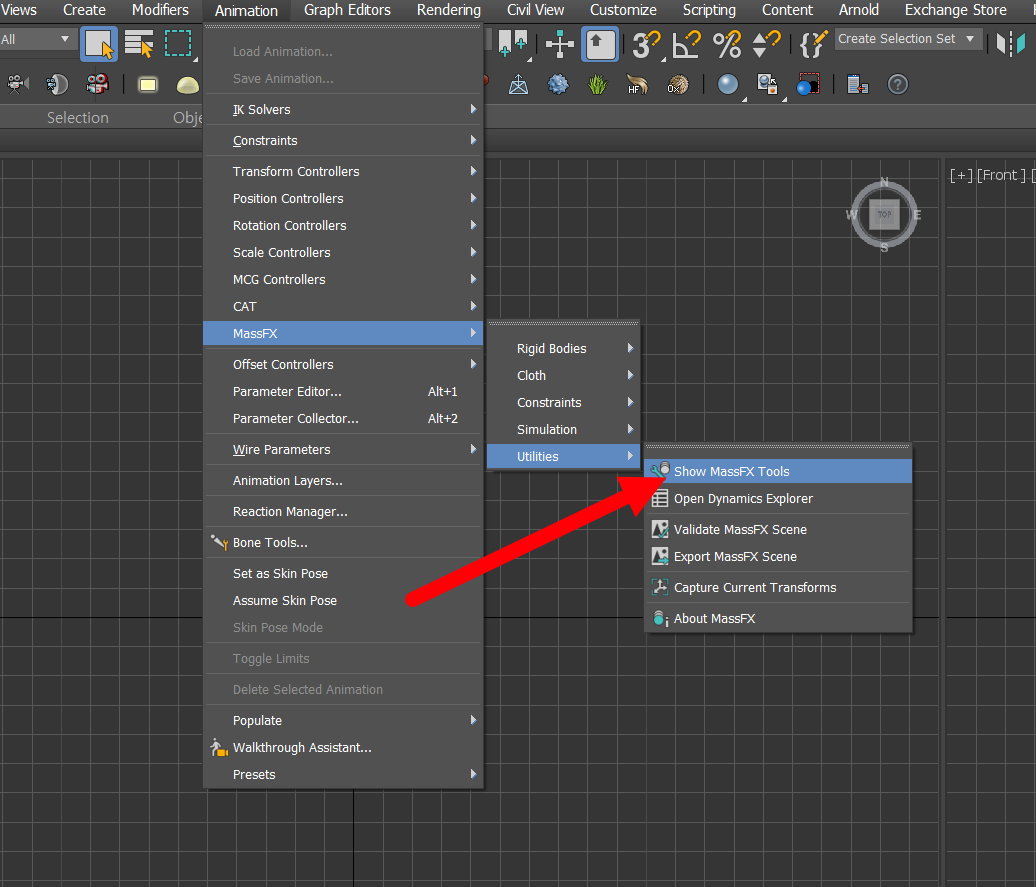This screenshot has height=887, width=1036.
Task: Expand the Rotation Controllers submenu
Action: (344, 225)
